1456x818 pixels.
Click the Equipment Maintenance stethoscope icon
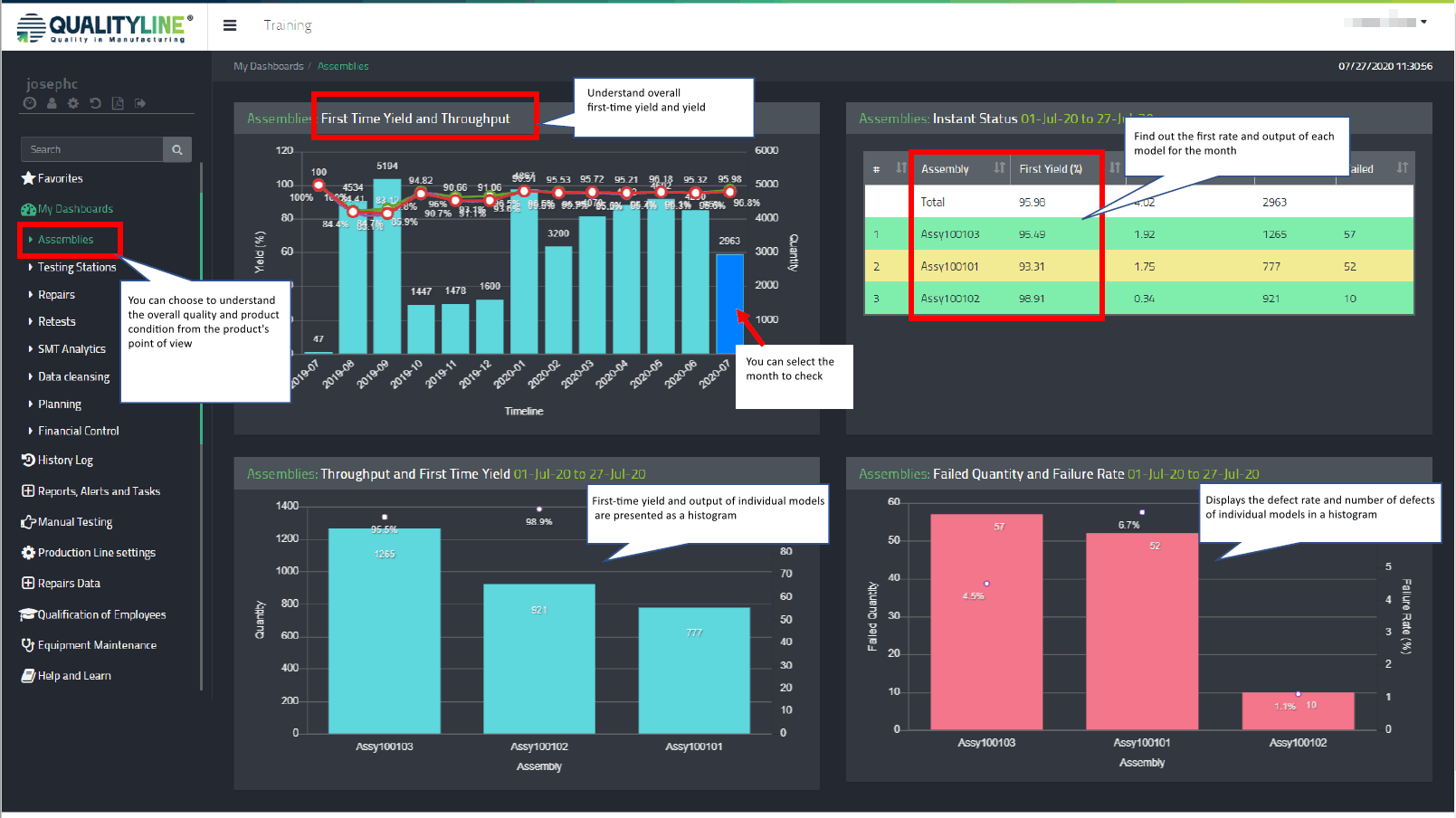28,645
